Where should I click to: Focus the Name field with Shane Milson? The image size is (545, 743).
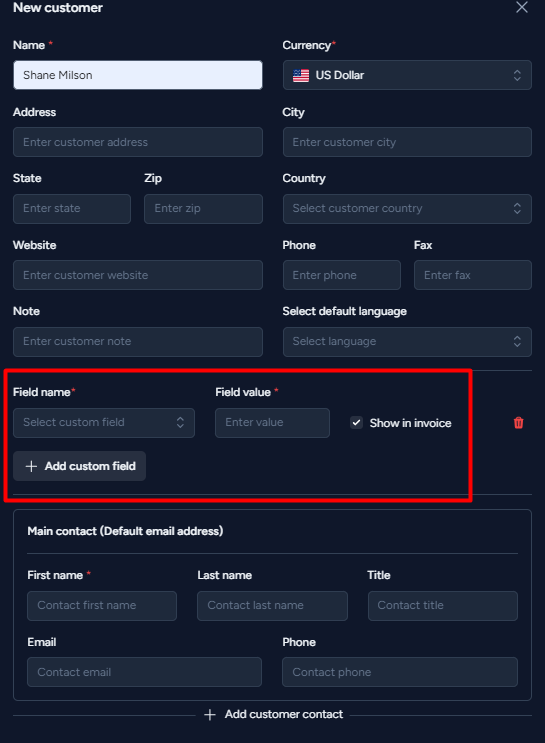tap(138, 75)
